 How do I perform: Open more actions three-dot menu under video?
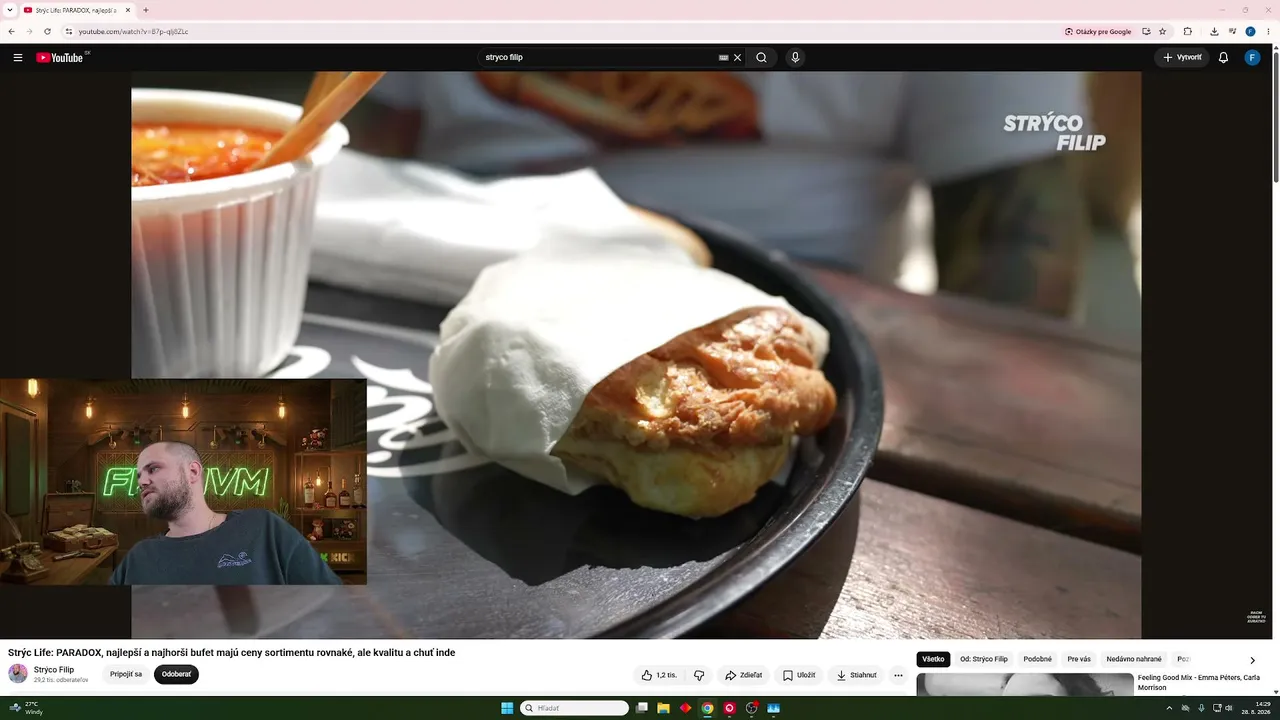point(898,675)
